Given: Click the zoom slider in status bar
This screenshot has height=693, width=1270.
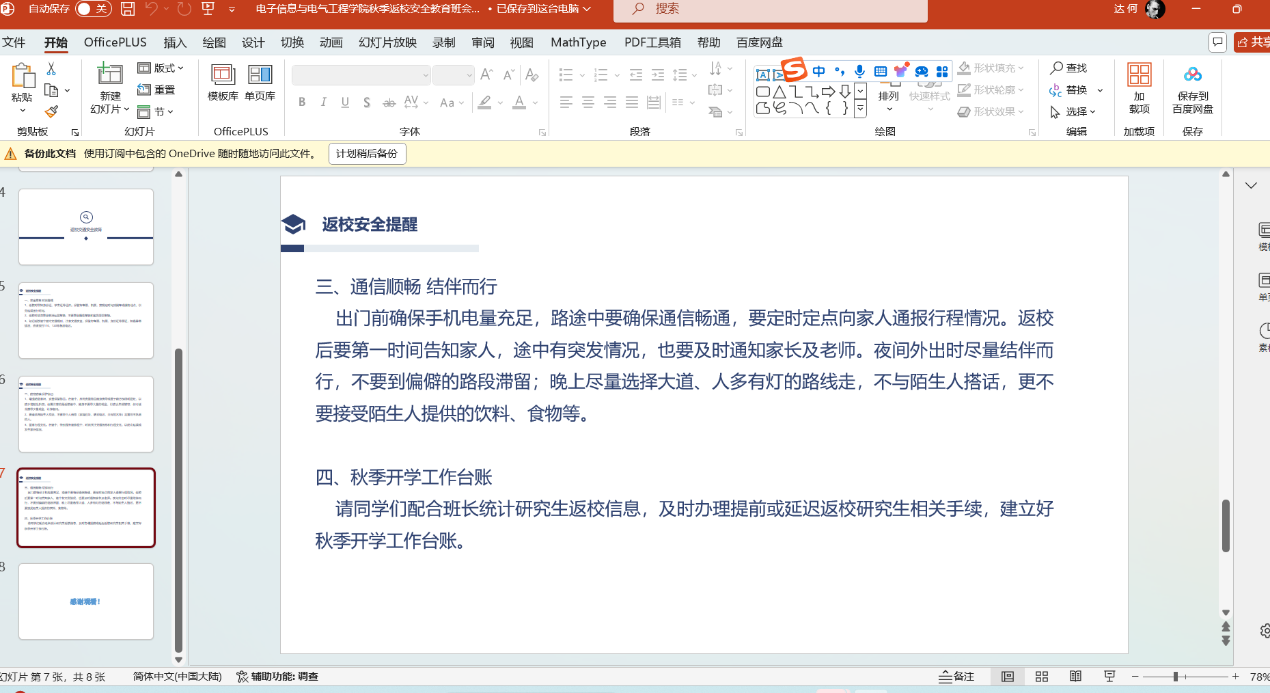Looking at the screenshot, I should pyautogui.click(x=1176, y=677).
